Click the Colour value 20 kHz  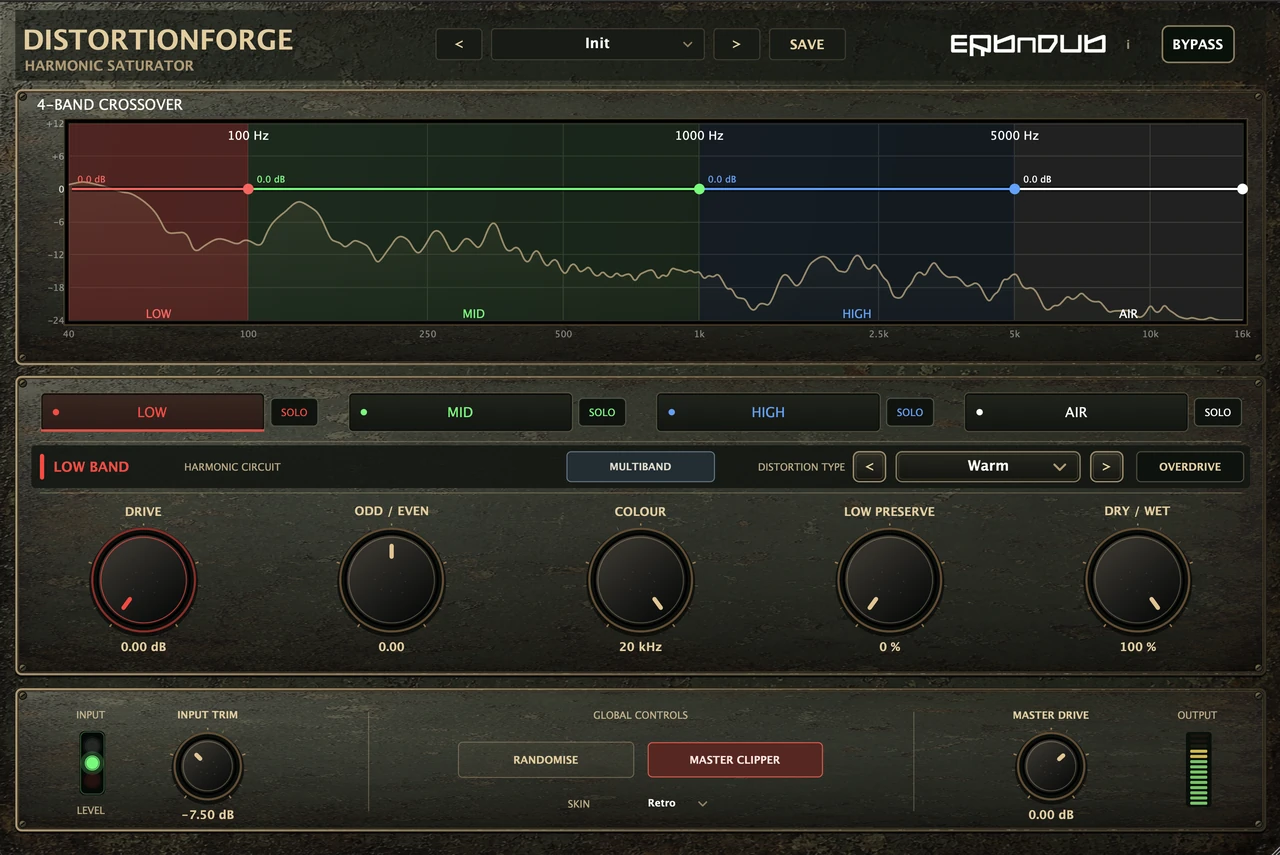(x=640, y=647)
